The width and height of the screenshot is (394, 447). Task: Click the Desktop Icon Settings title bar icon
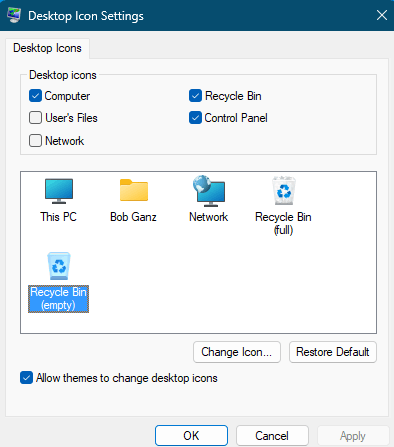pos(14,15)
